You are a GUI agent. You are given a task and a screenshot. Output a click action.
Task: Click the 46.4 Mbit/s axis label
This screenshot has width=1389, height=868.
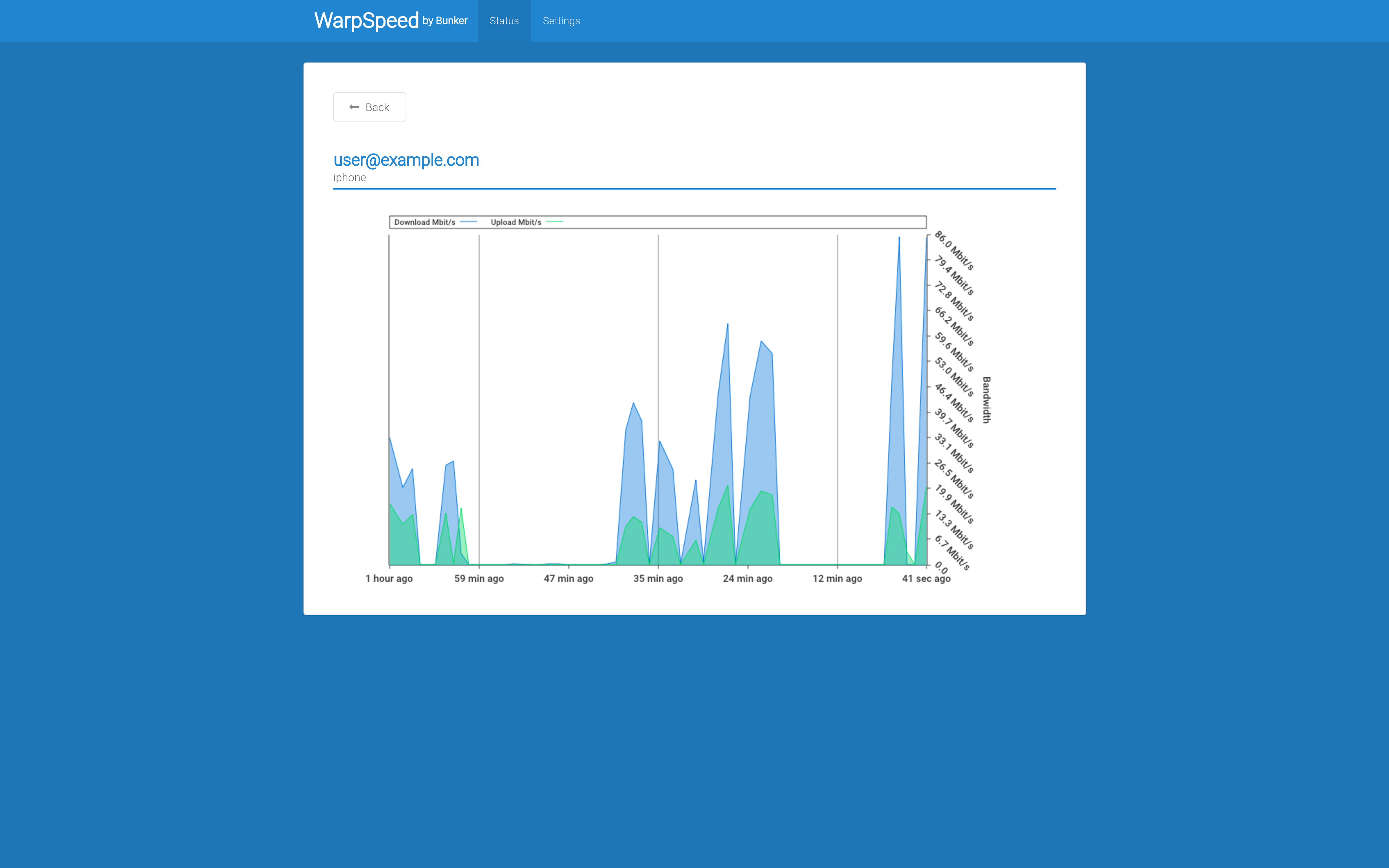pos(954,402)
